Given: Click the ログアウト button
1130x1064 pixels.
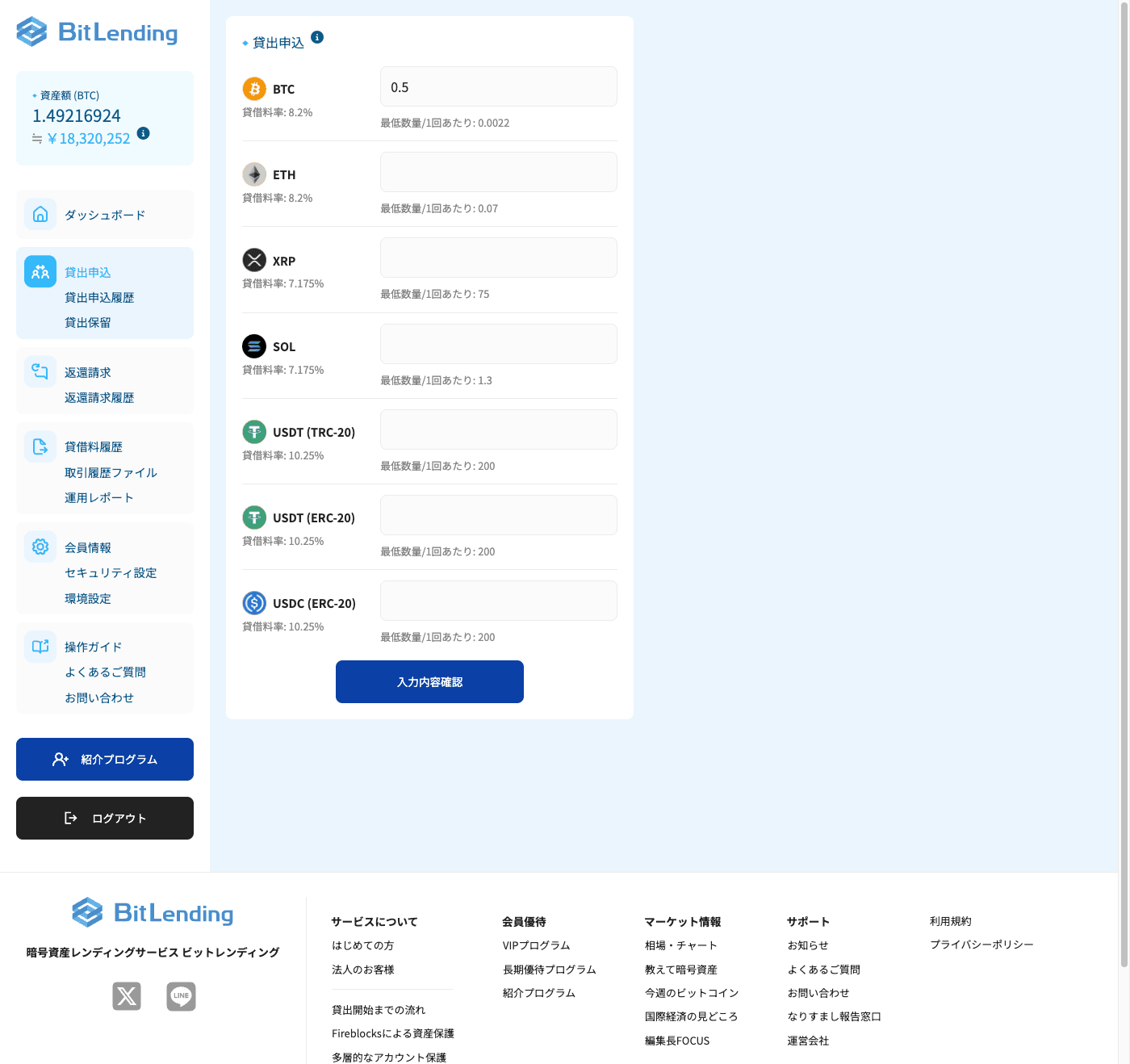Looking at the screenshot, I should coord(105,818).
